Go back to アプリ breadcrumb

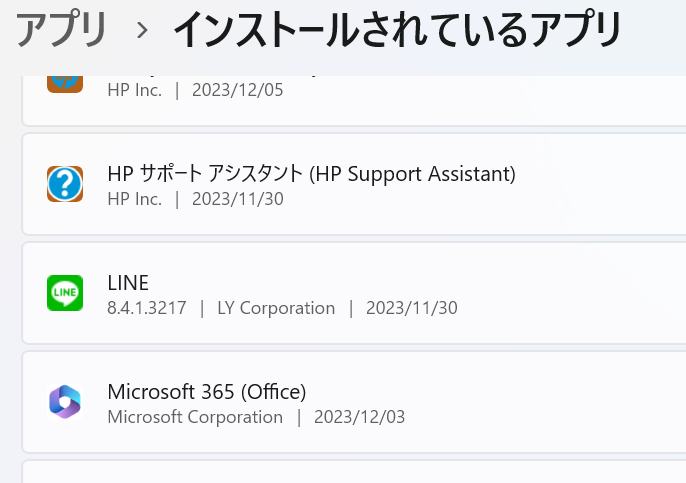(x=61, y=29)
